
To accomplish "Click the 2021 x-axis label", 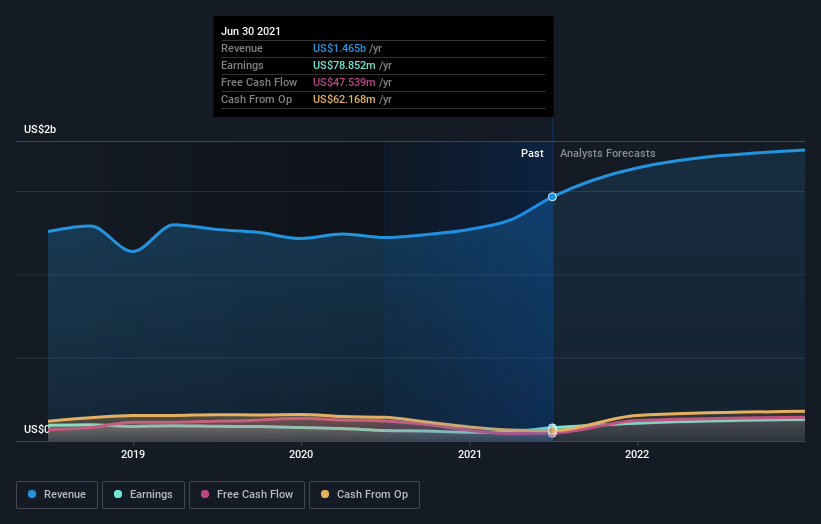I will (x=470, y=454).
